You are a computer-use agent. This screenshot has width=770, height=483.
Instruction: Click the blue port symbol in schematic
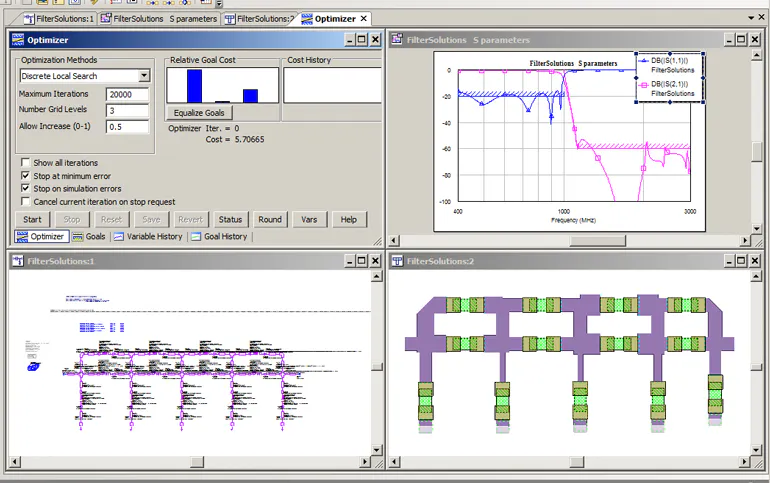33,366
